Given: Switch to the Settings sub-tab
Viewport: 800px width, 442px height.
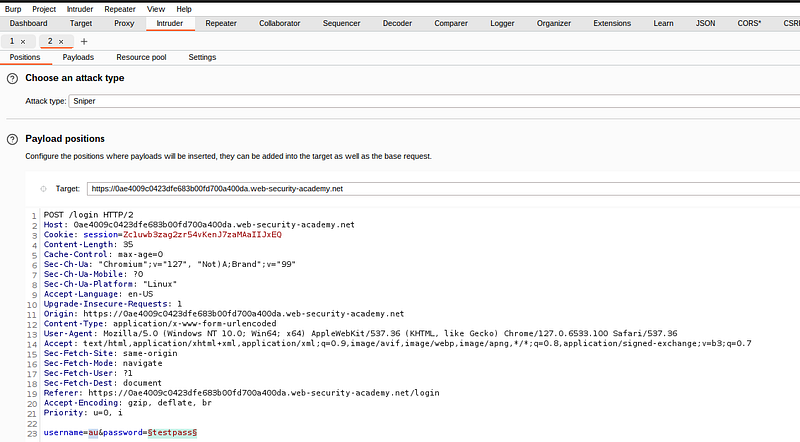Looking at the screenshot, I should [x=203, y=57].
